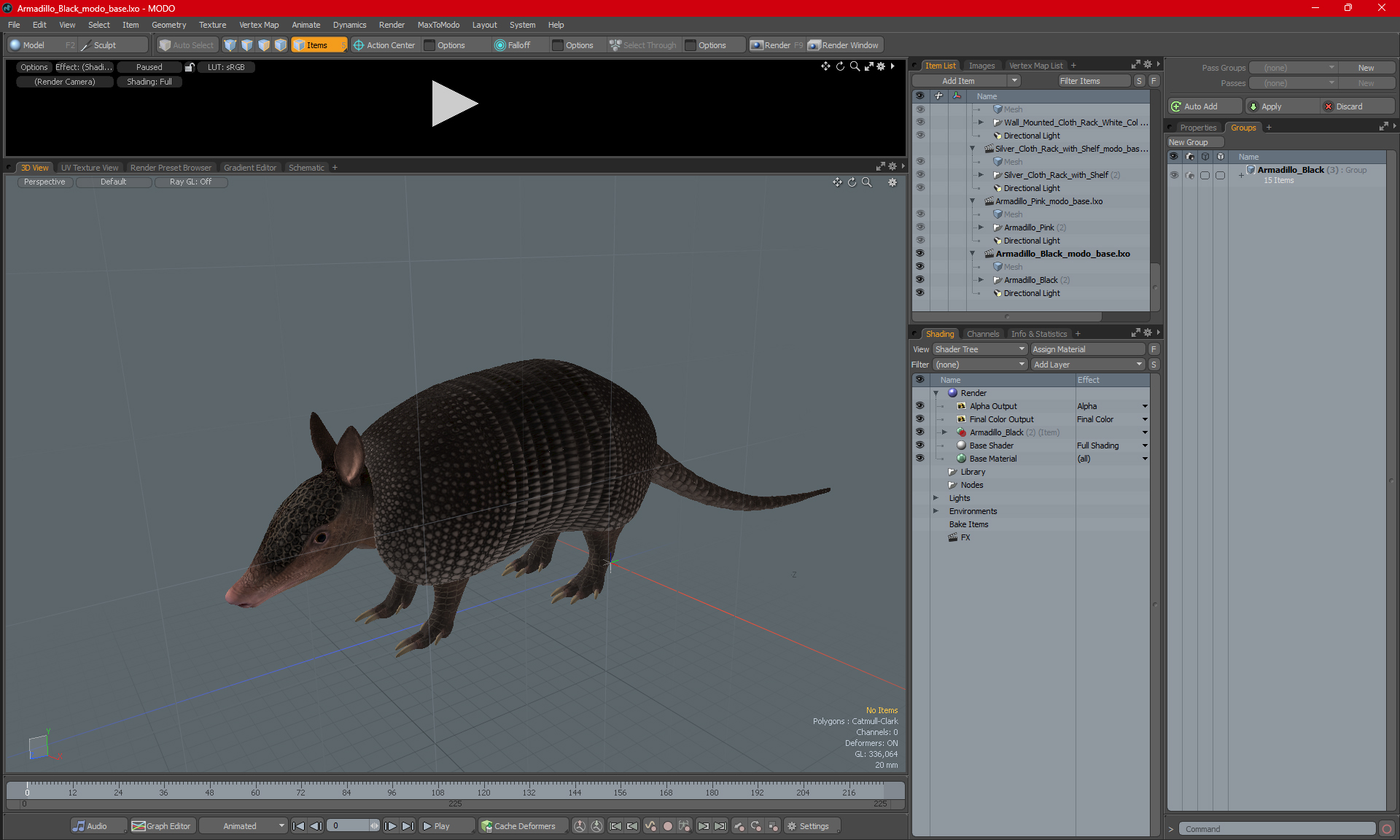This screenshot has height=840, width=1400.
Task: Activate Items selection mode
Action: click(x=319, y=45)
